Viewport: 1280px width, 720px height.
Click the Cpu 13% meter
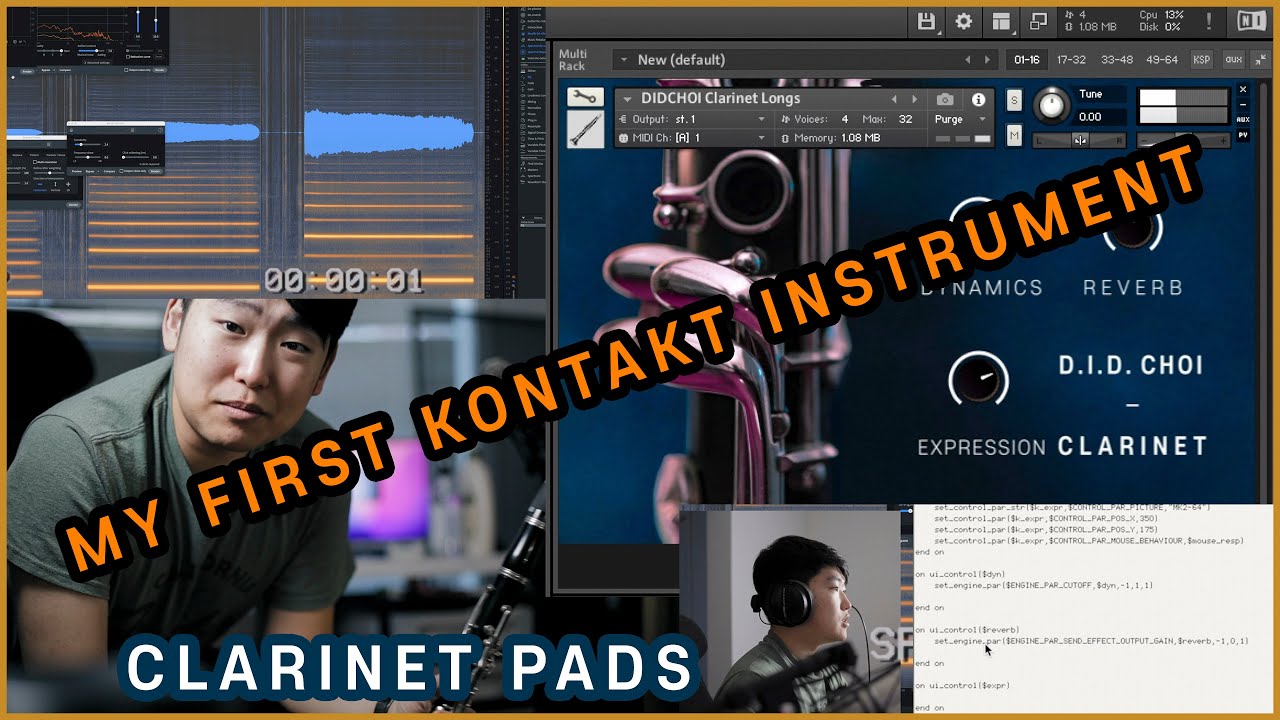click(1161, 15)
